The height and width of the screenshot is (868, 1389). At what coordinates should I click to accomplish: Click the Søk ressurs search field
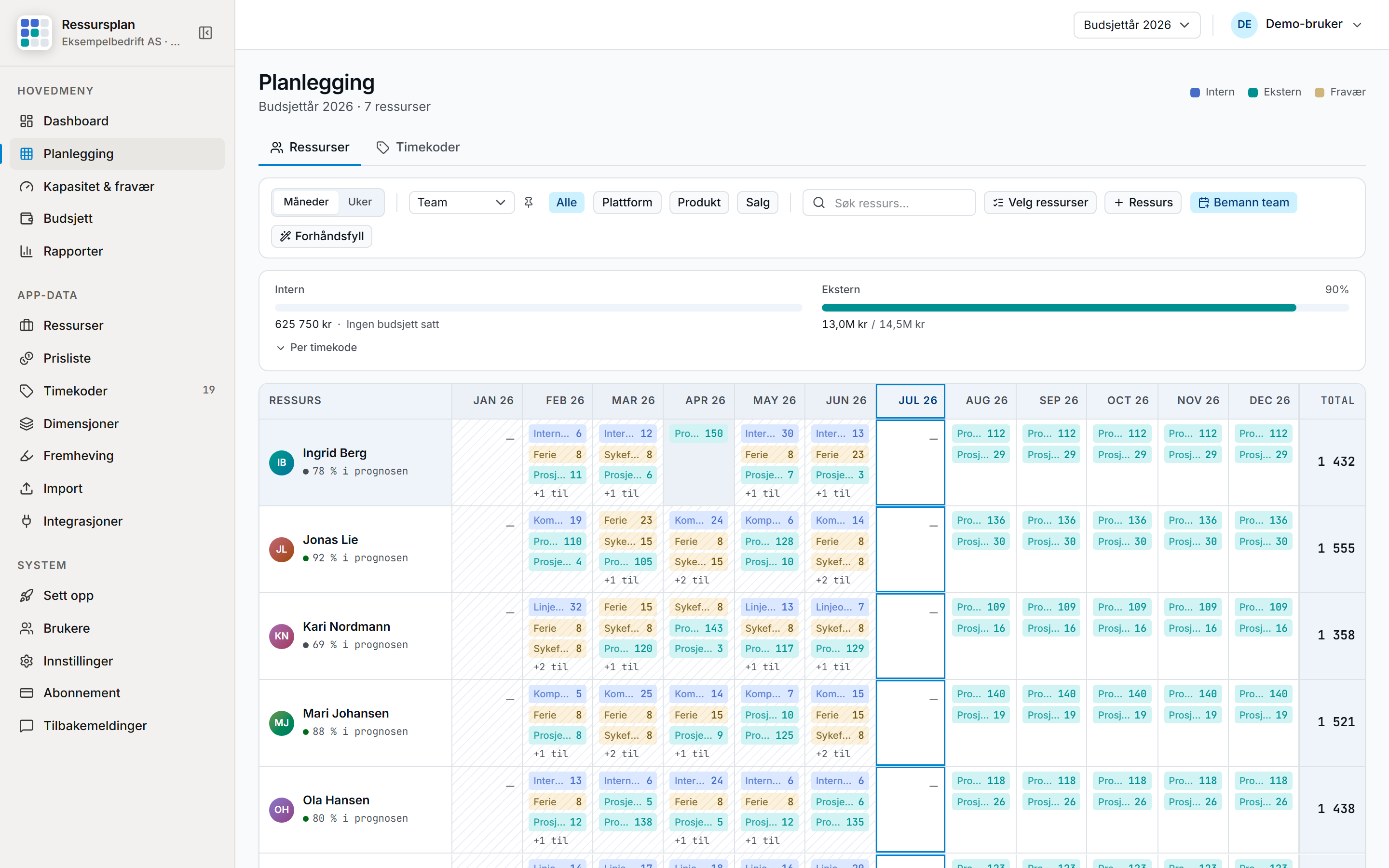point(889,203)
